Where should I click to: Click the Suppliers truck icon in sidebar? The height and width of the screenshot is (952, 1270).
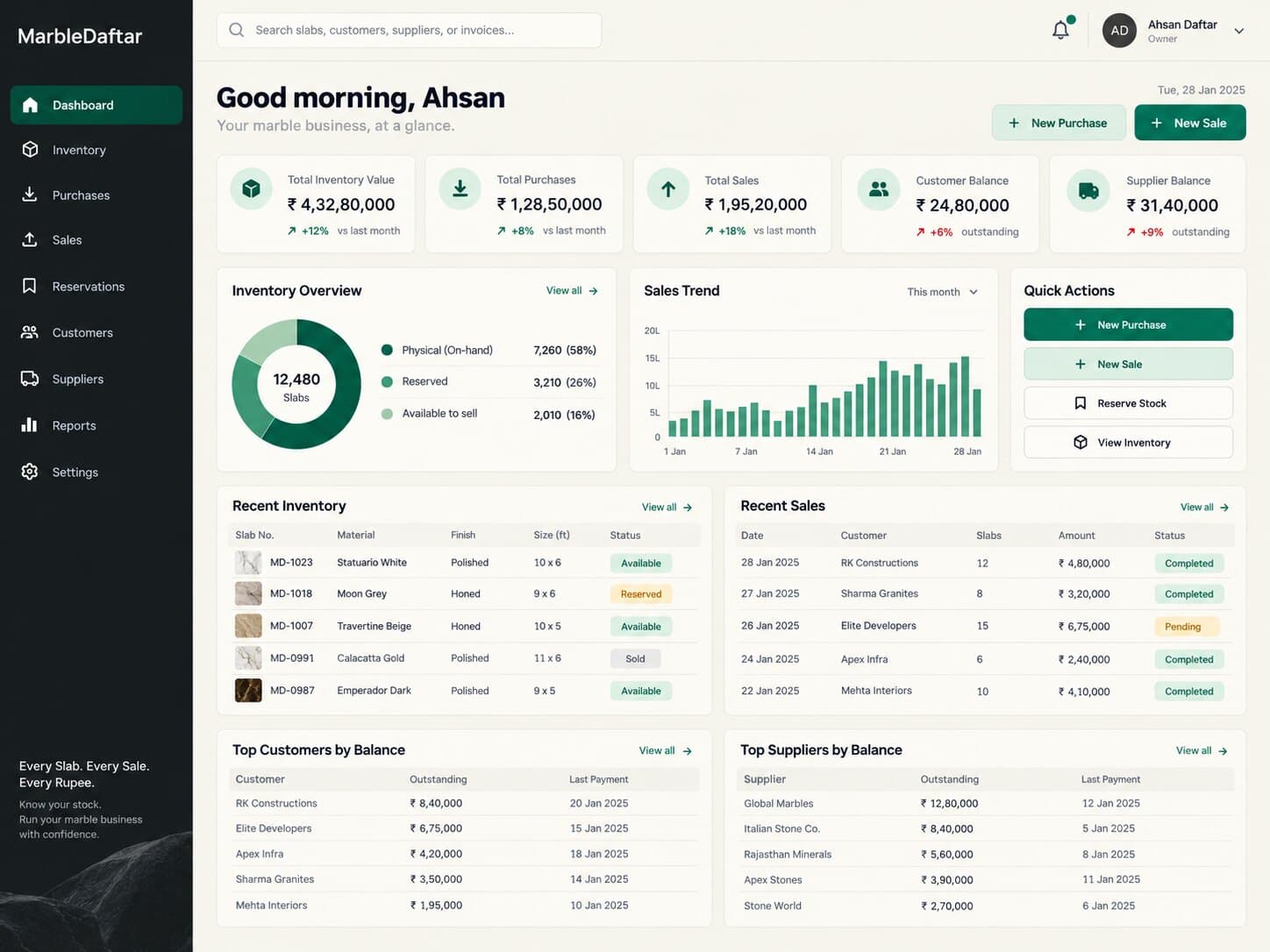[x=30, y=379]
